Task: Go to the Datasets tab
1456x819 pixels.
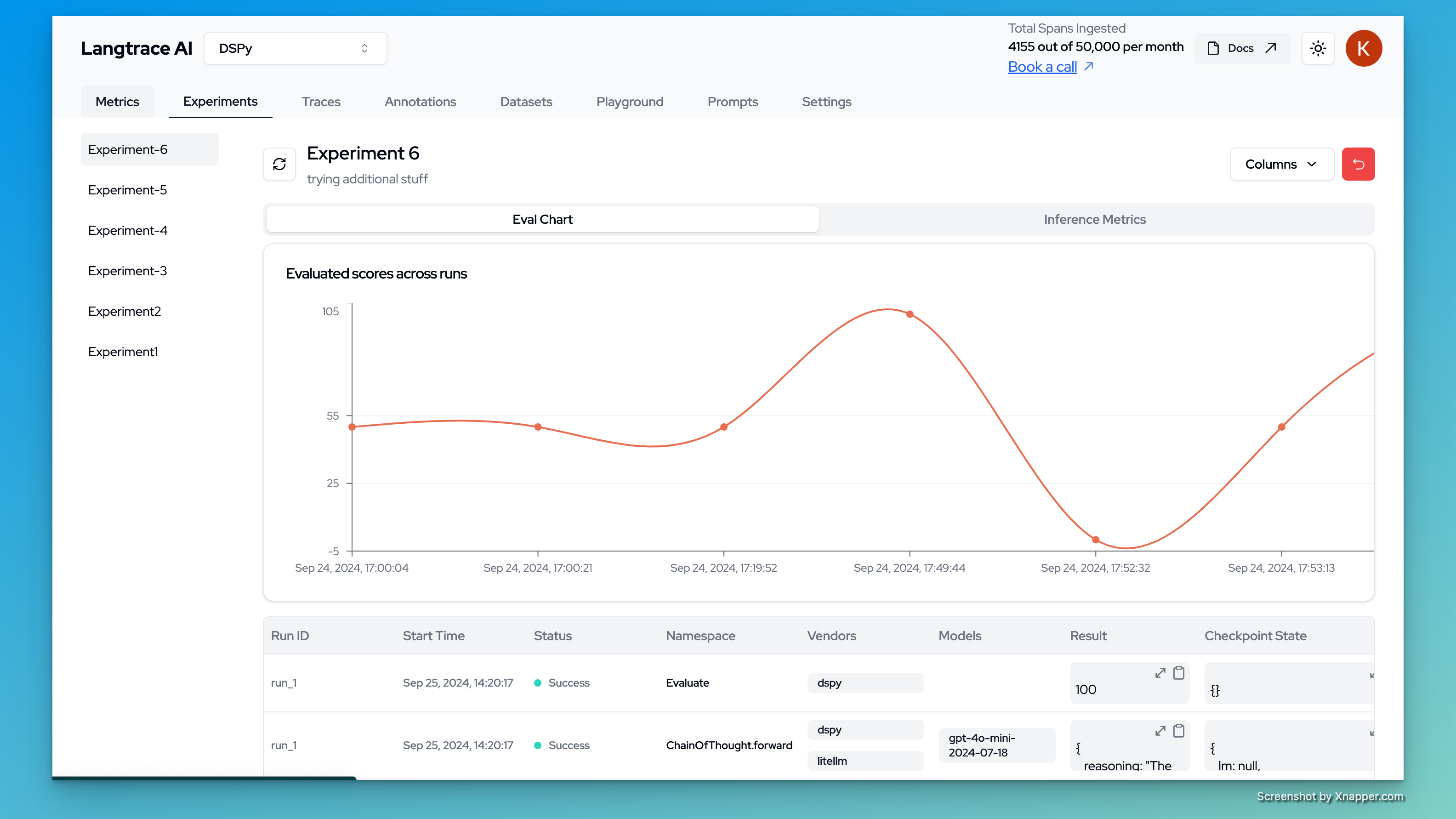Action: click(x=526, y=102)
